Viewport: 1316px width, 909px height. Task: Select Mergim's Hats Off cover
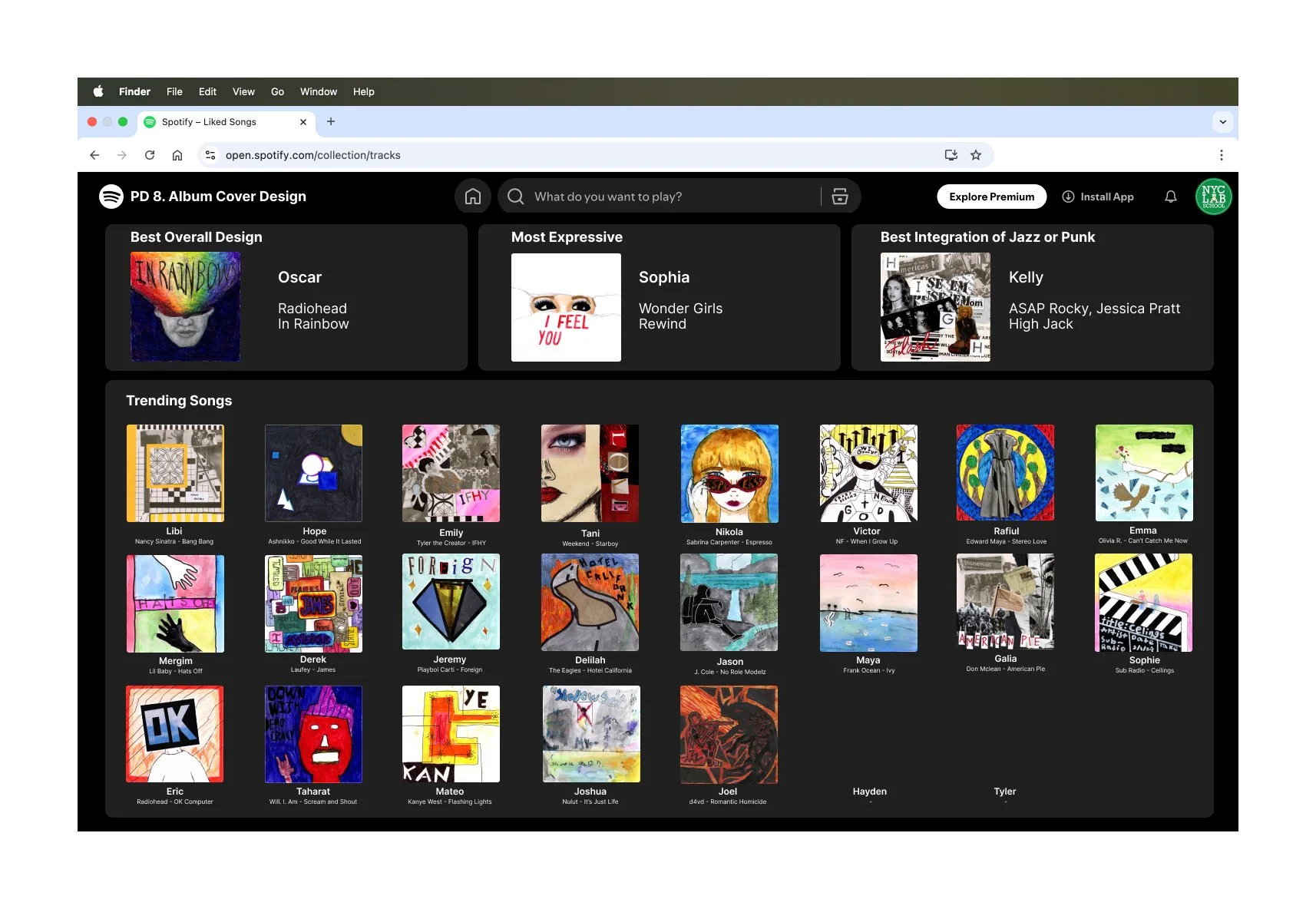click(175, 603)
